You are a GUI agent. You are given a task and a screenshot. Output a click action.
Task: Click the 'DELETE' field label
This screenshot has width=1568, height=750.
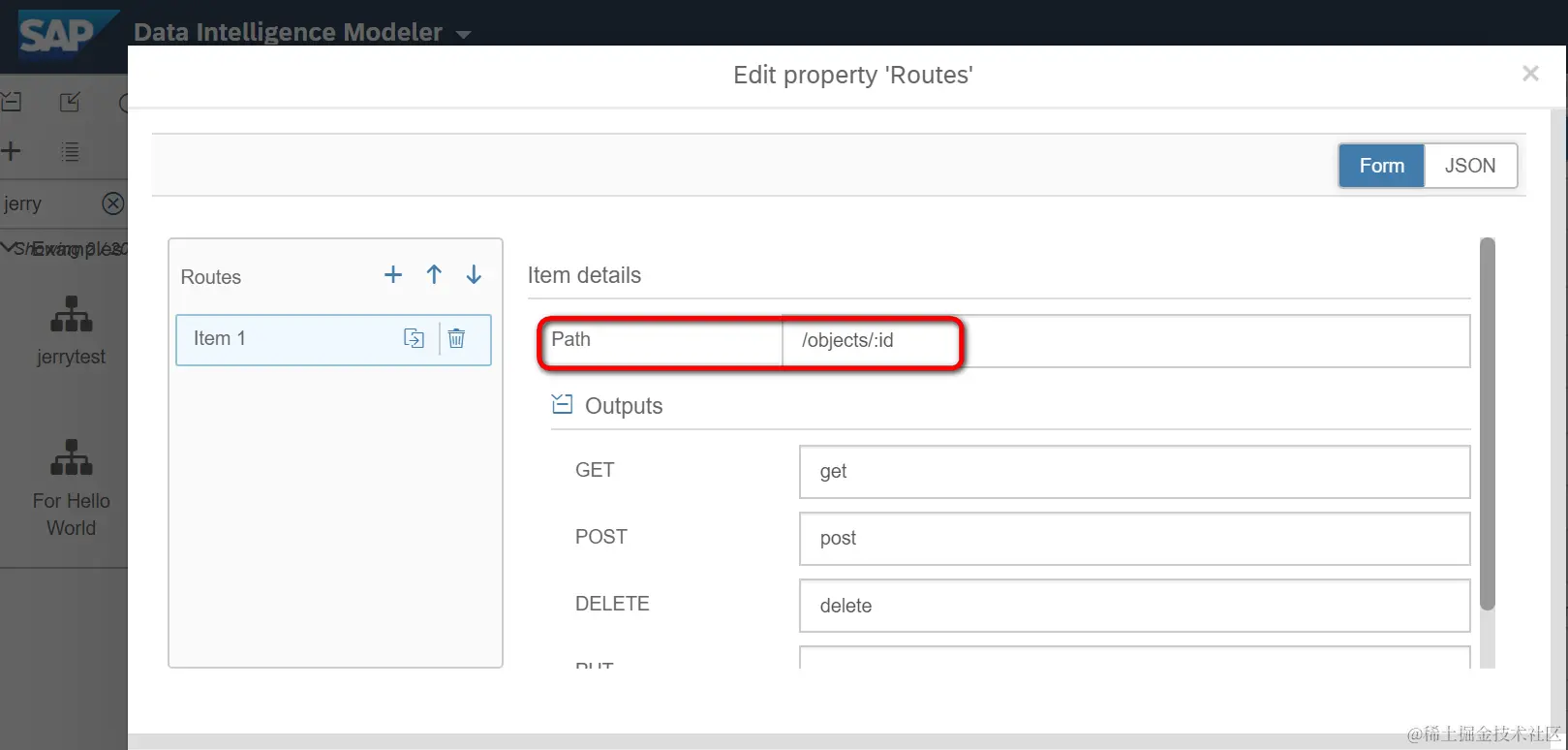pyautogui.click(x=612, y=604)
